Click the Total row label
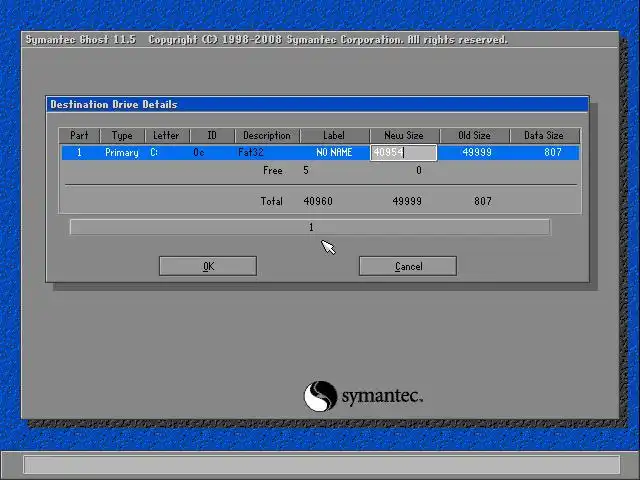 tap(271, 201)
